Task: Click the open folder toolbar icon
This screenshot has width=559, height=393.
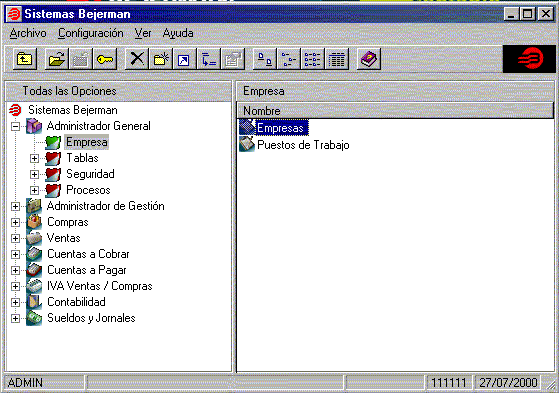Action: point(57,59)
